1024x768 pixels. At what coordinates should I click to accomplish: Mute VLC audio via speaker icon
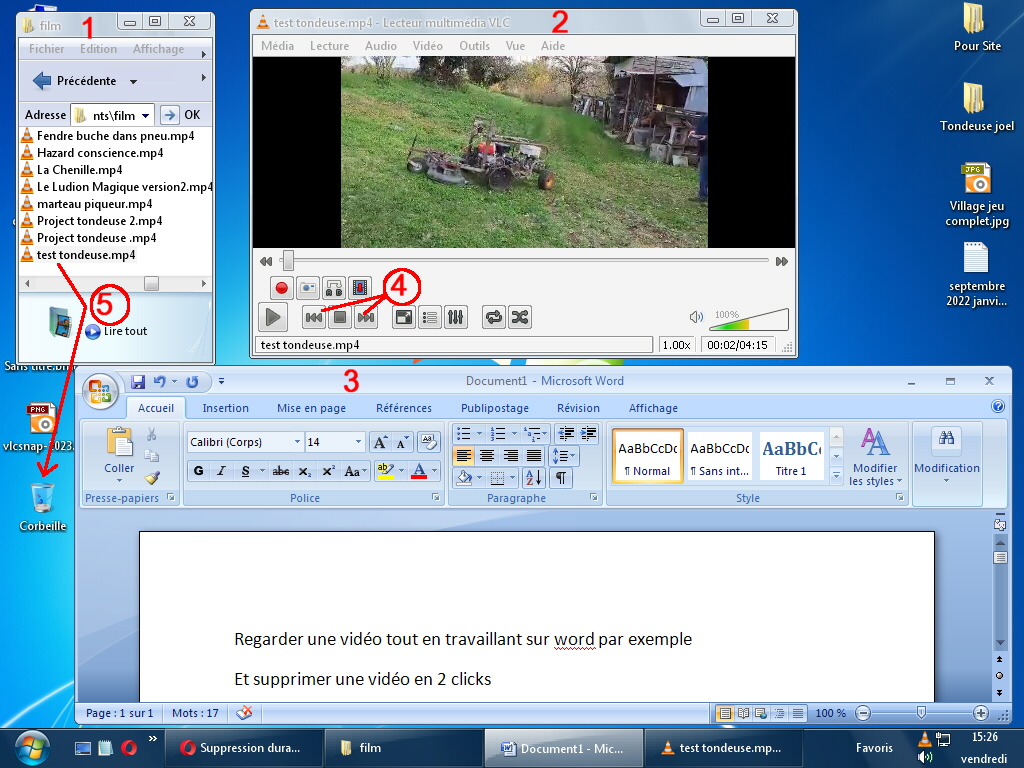tap(696, 317)
